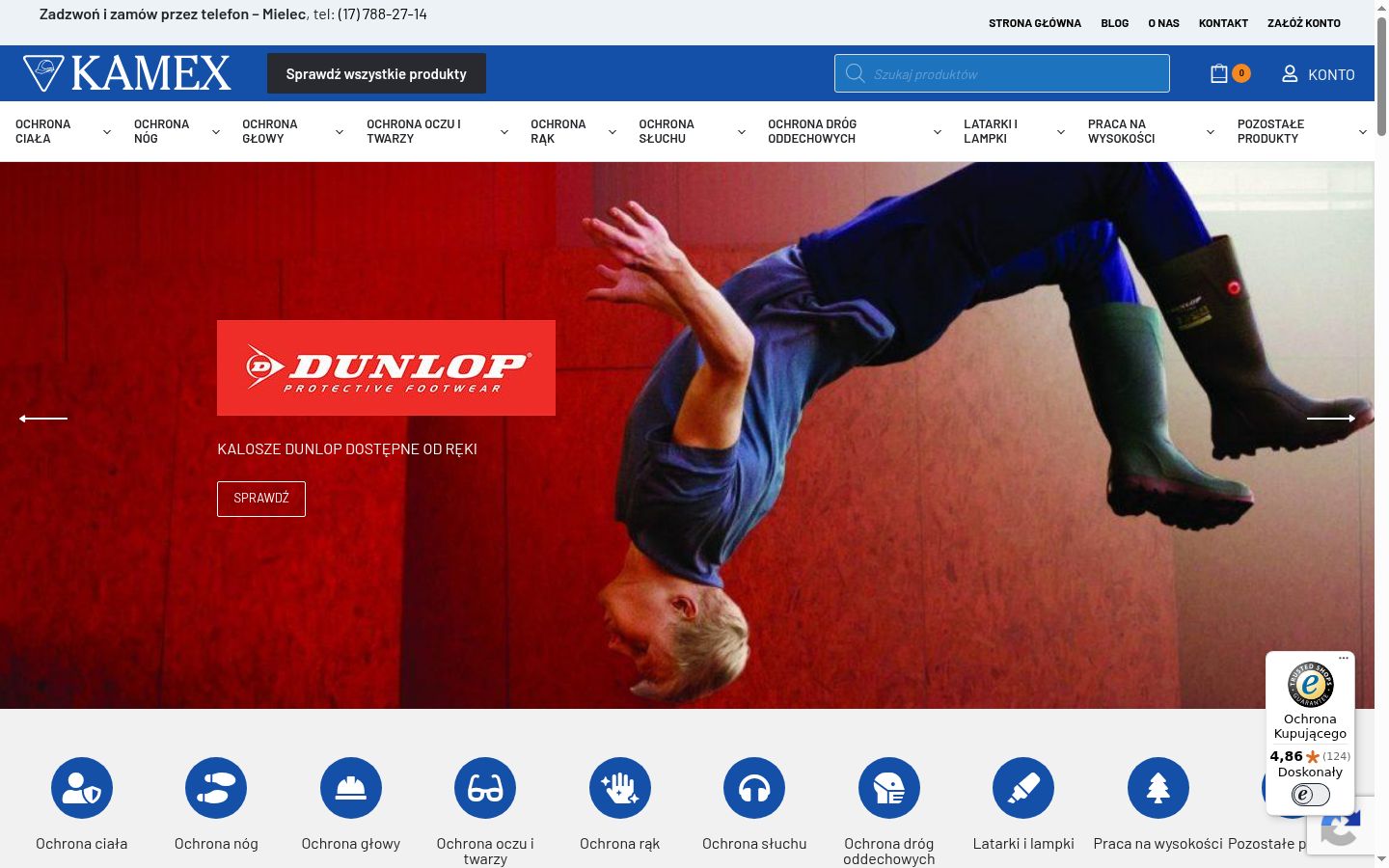1389x868 pixels.
Task: Open the O nas menu item
Action: click(x=1164, y=23)
